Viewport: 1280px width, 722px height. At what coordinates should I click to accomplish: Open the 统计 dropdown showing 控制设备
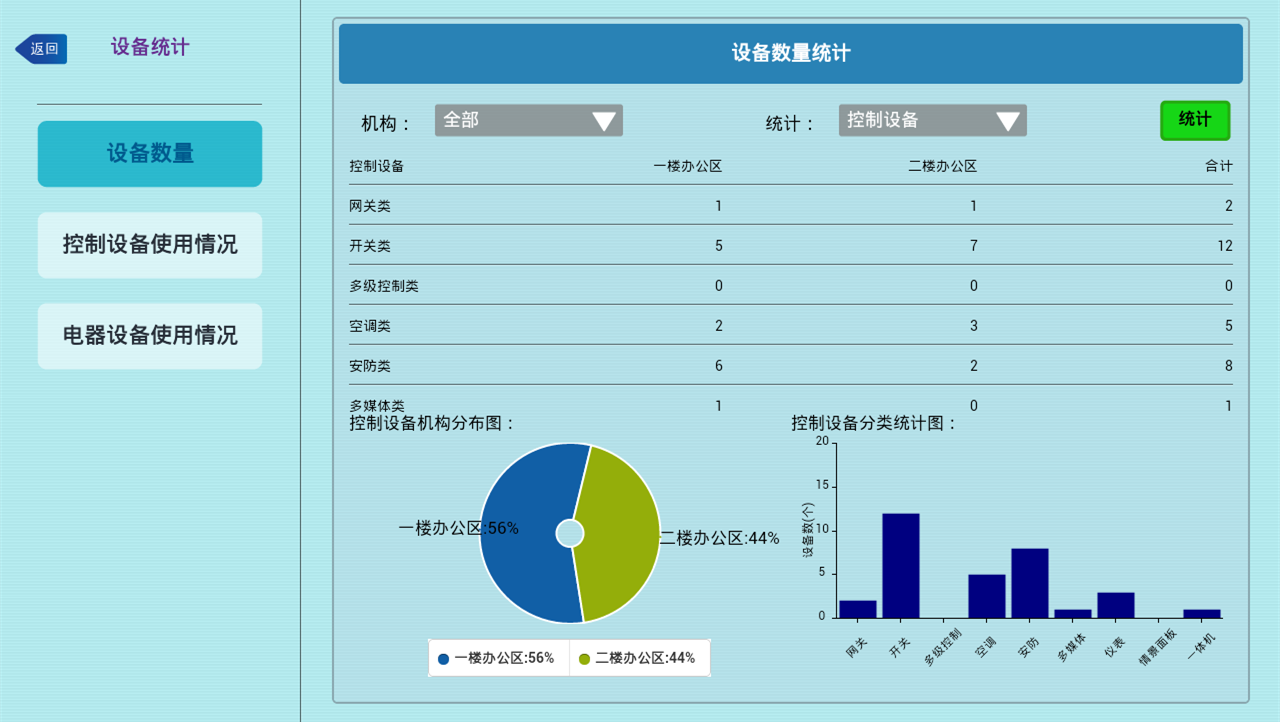coord(933,121)
